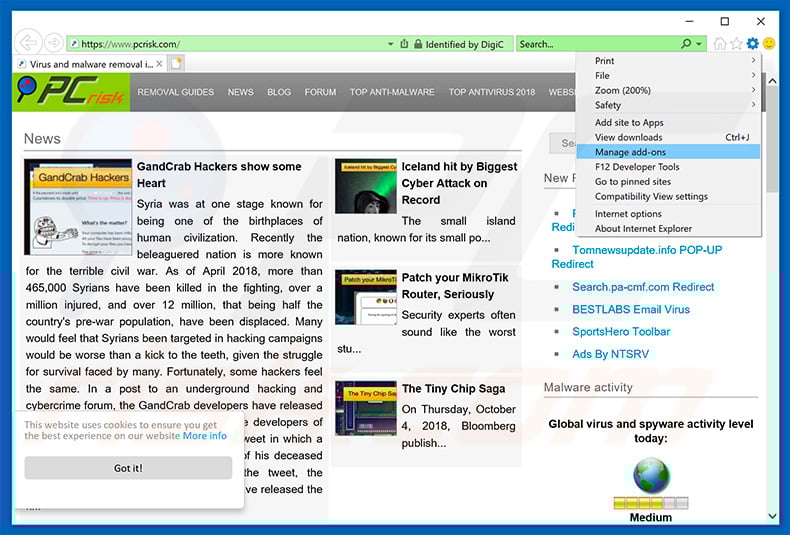The height and width of the screenshot is (535, 790).
Task: Click the page scroll-down arrow
Action: tap(772, 515)
